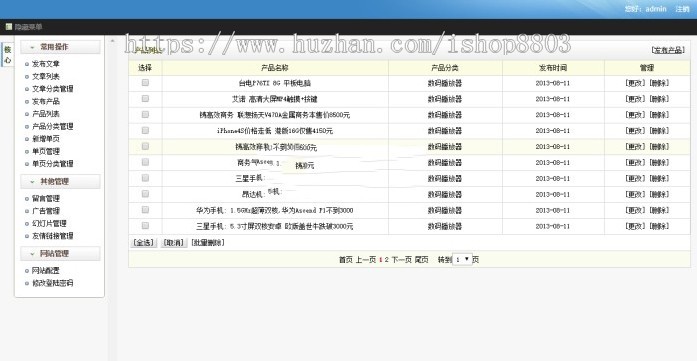Viewport: 697px width, 361px height.
Task: Open 单页管理 in the sidebar
Action: (x=45, y=151)
